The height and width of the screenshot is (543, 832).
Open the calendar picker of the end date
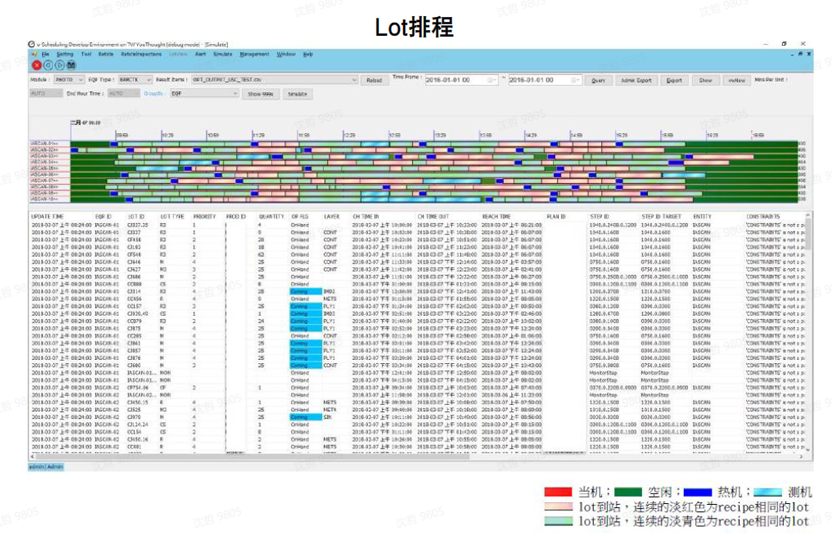pyautogui.click(x=575, y=80)
